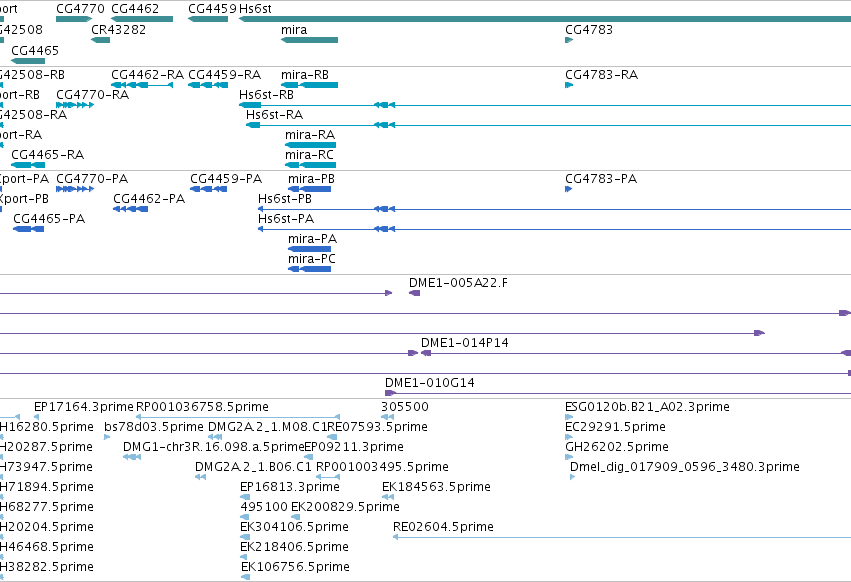Click the EP09211.3prime label
851x582 pixels.
click(354, 447)
